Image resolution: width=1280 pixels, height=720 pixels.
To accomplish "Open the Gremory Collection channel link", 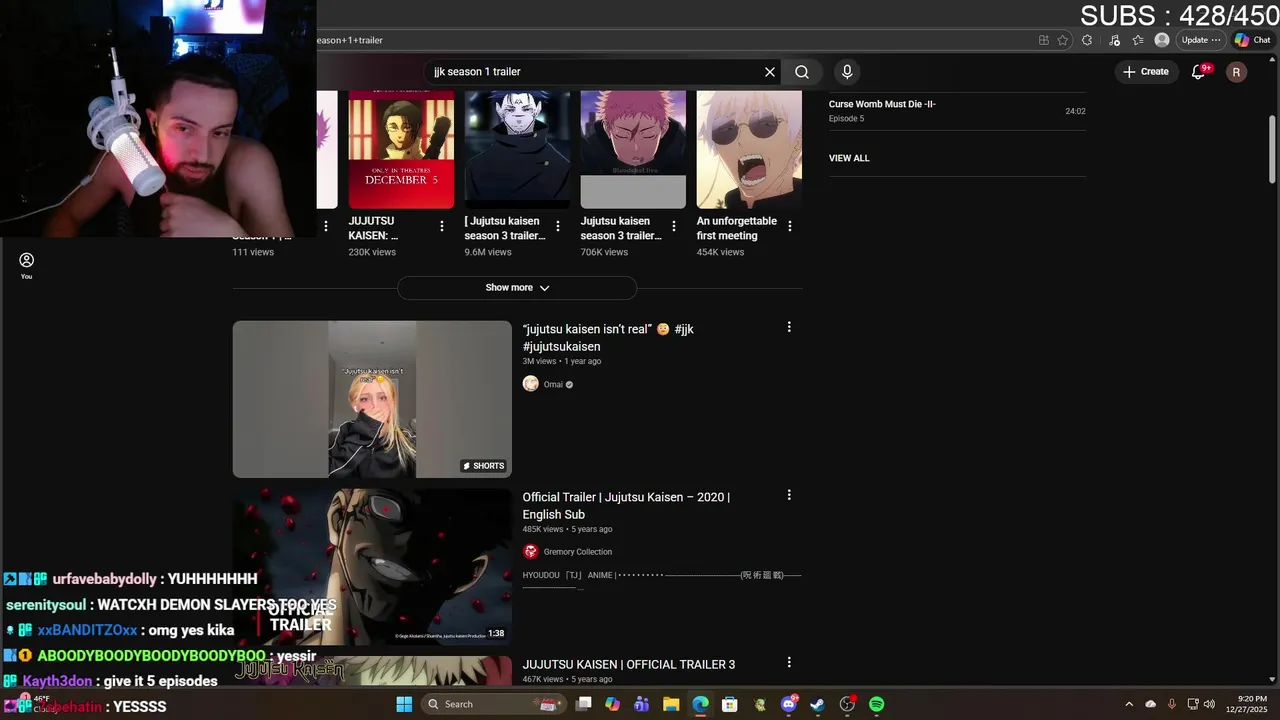I will pos(578,552).
